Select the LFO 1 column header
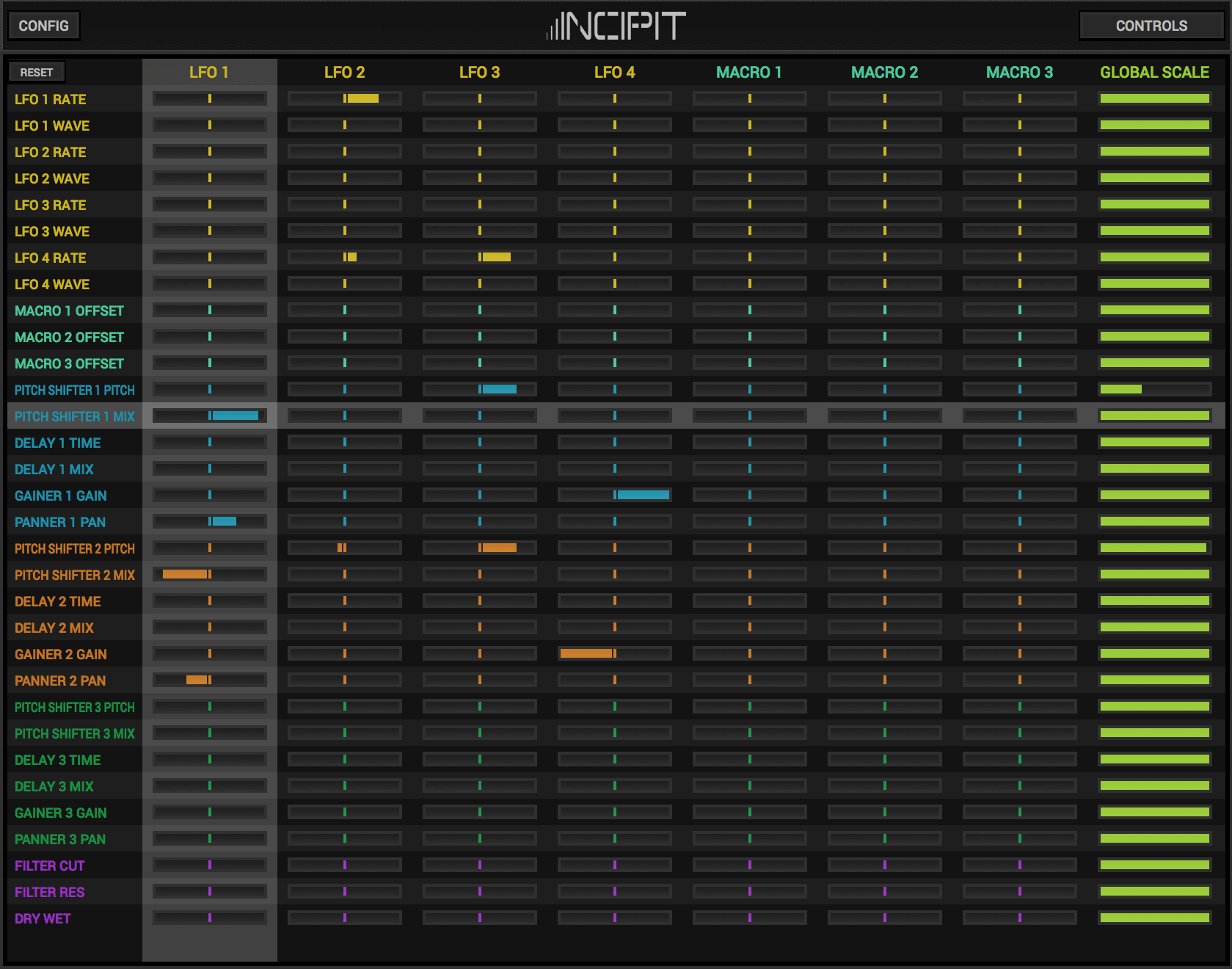The height and width of the screenshot is (969, 1232). click(x=209, y=72)
